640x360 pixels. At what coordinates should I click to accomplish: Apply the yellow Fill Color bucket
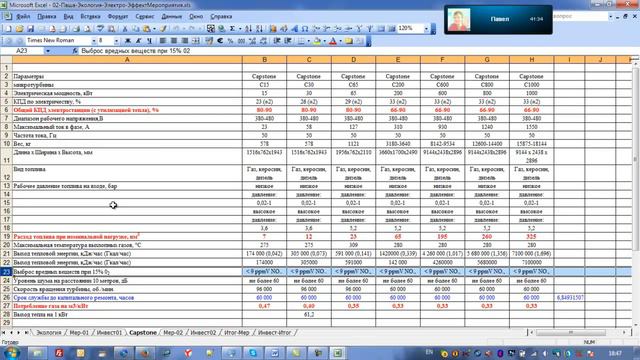tap(317, 40)
